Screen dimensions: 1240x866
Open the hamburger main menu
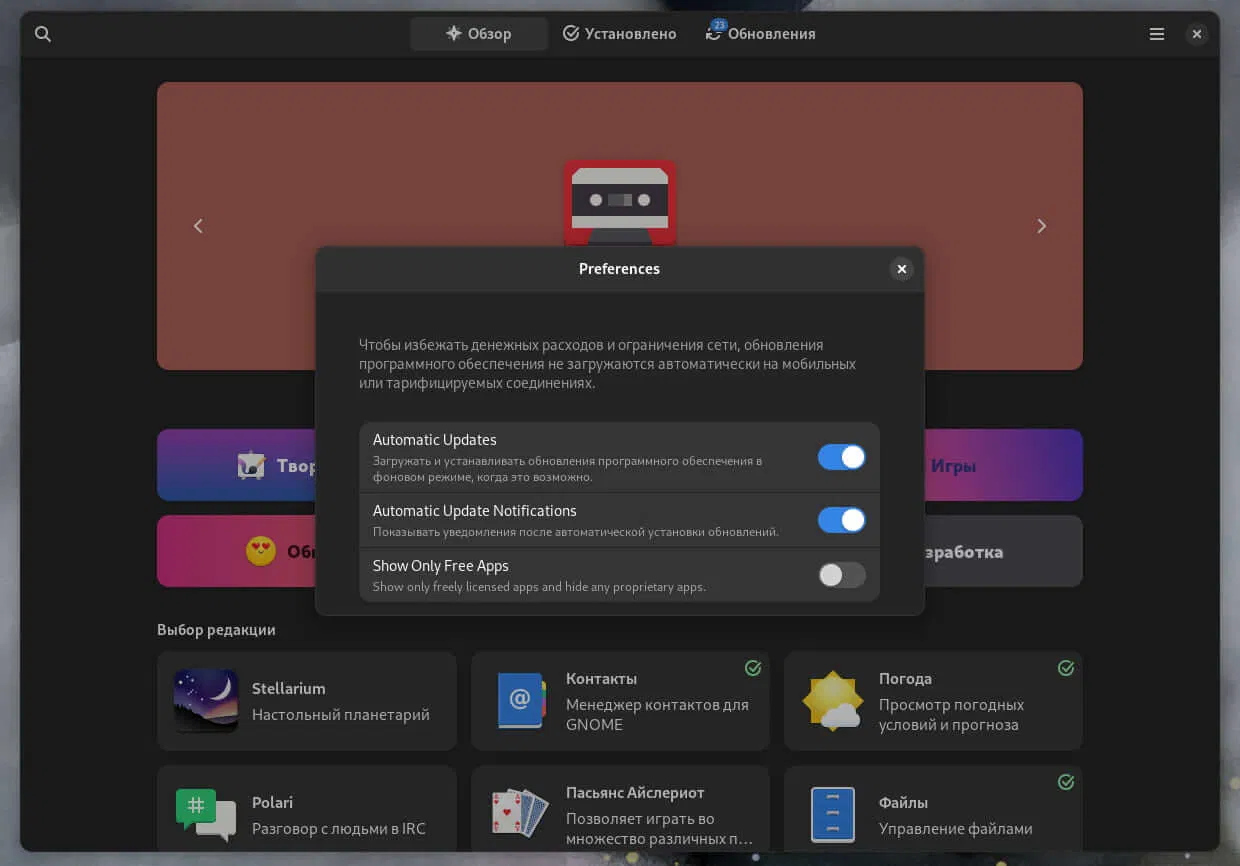(1157, 34)
